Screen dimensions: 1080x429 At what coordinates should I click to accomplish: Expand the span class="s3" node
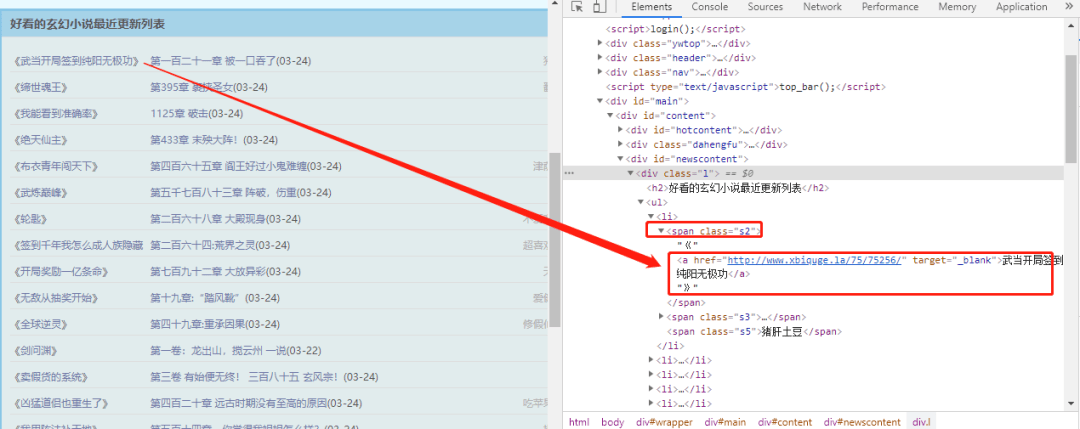(662, 317)
